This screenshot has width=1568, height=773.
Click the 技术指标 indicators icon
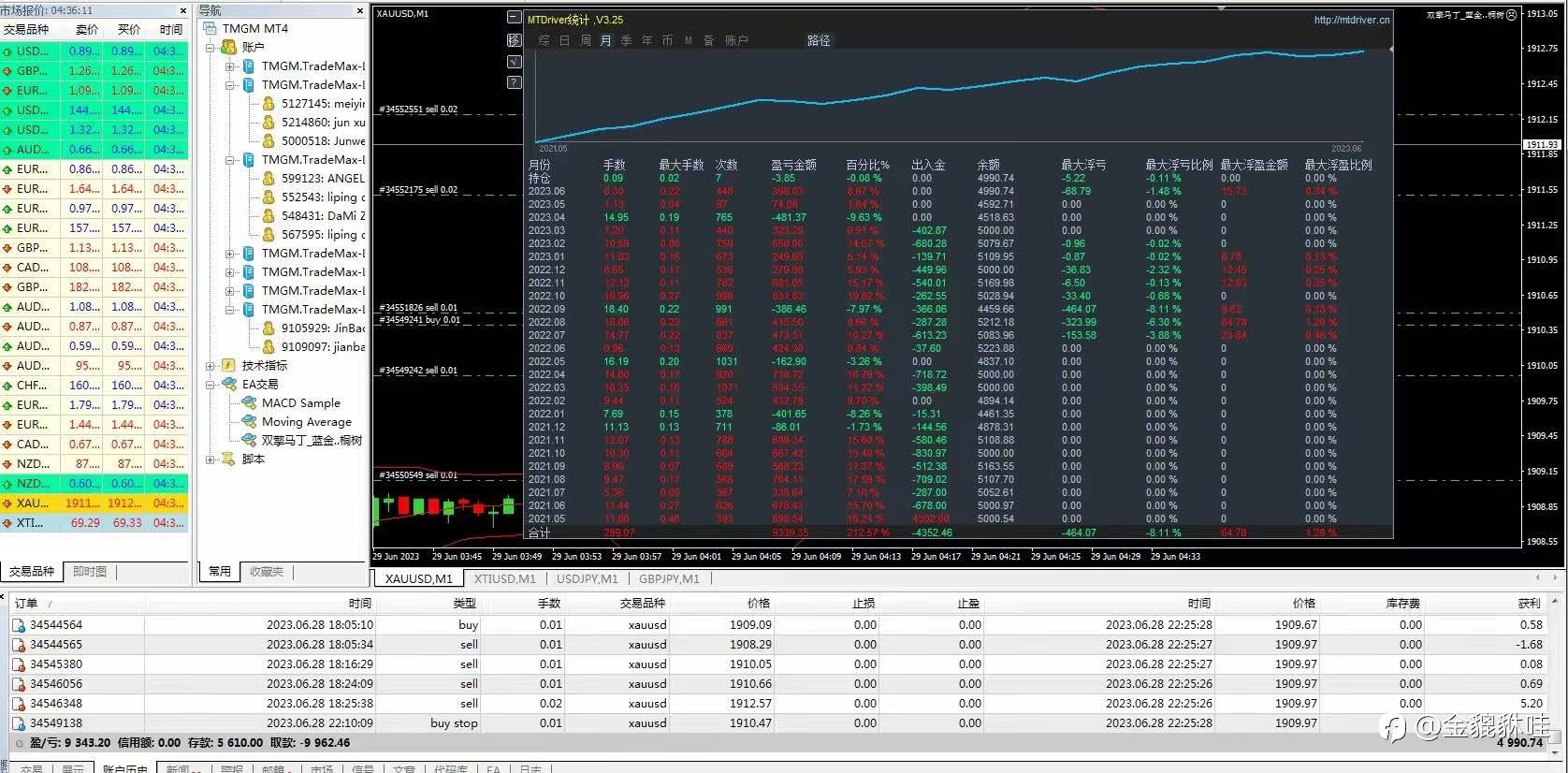(x=228, y=365)
